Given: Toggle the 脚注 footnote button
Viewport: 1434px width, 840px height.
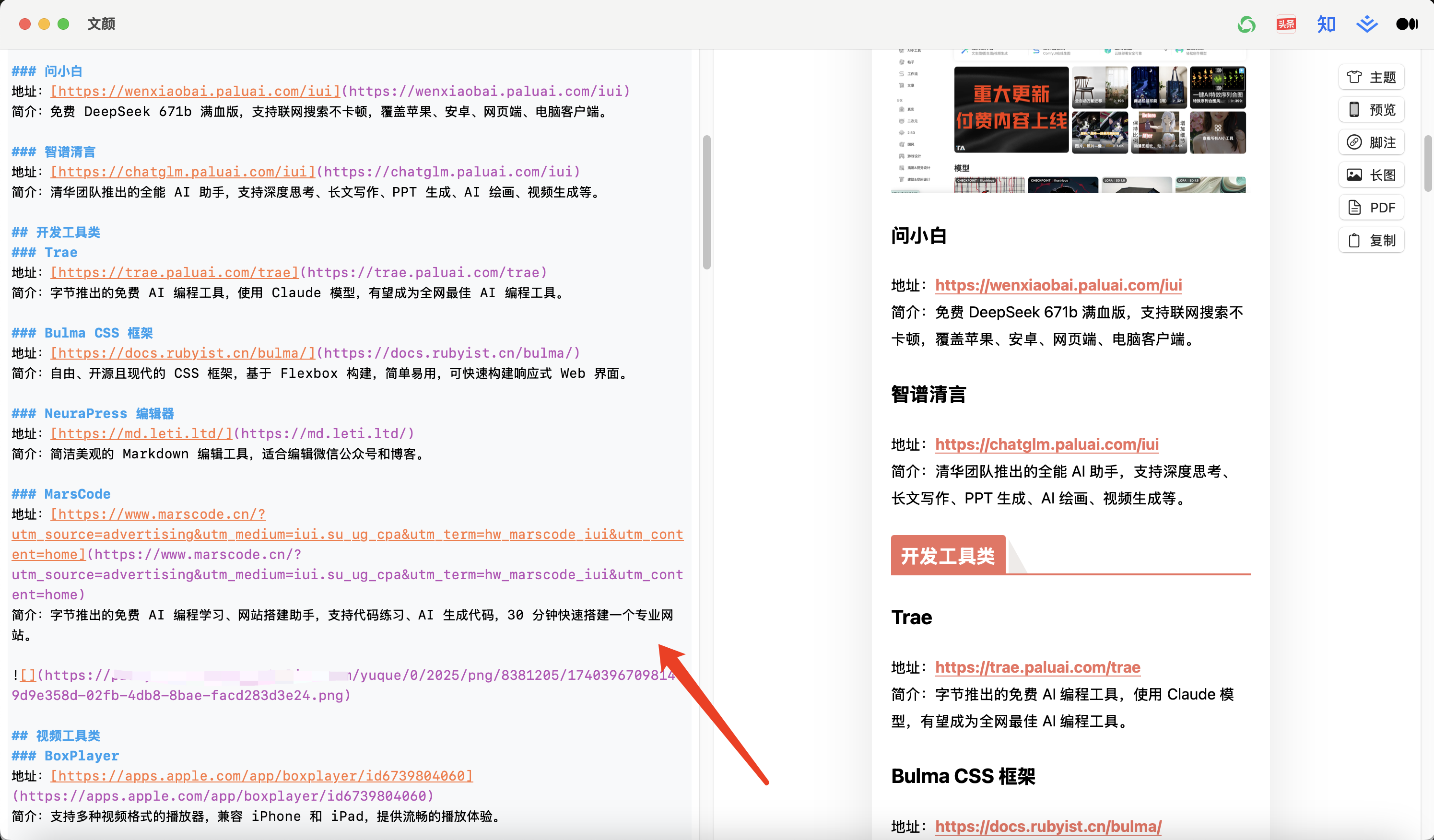Looking at the screenshot, I should pyautogui.click(x=1371, y=143).
